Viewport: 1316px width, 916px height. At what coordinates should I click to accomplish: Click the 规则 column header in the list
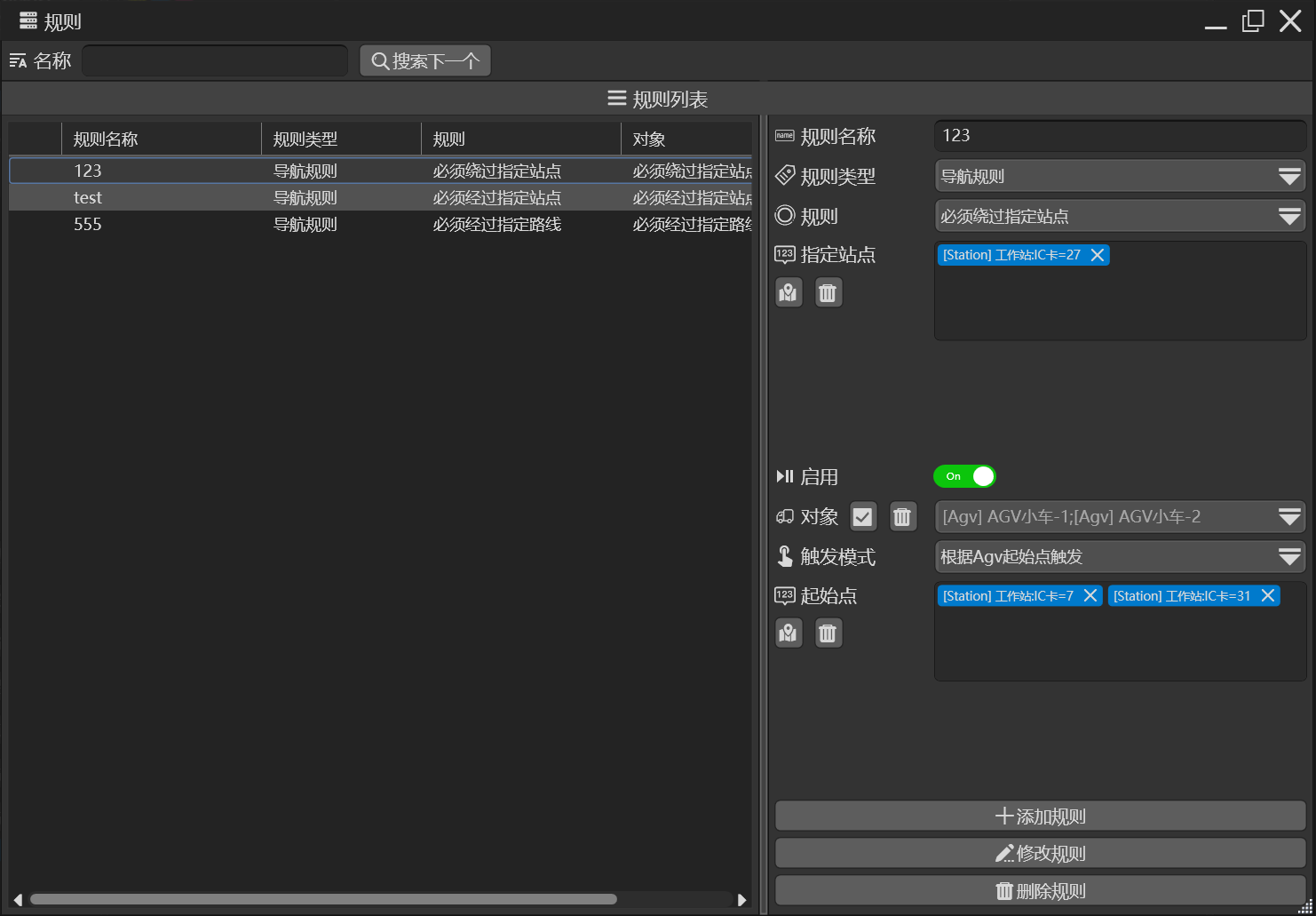(521, 139)
